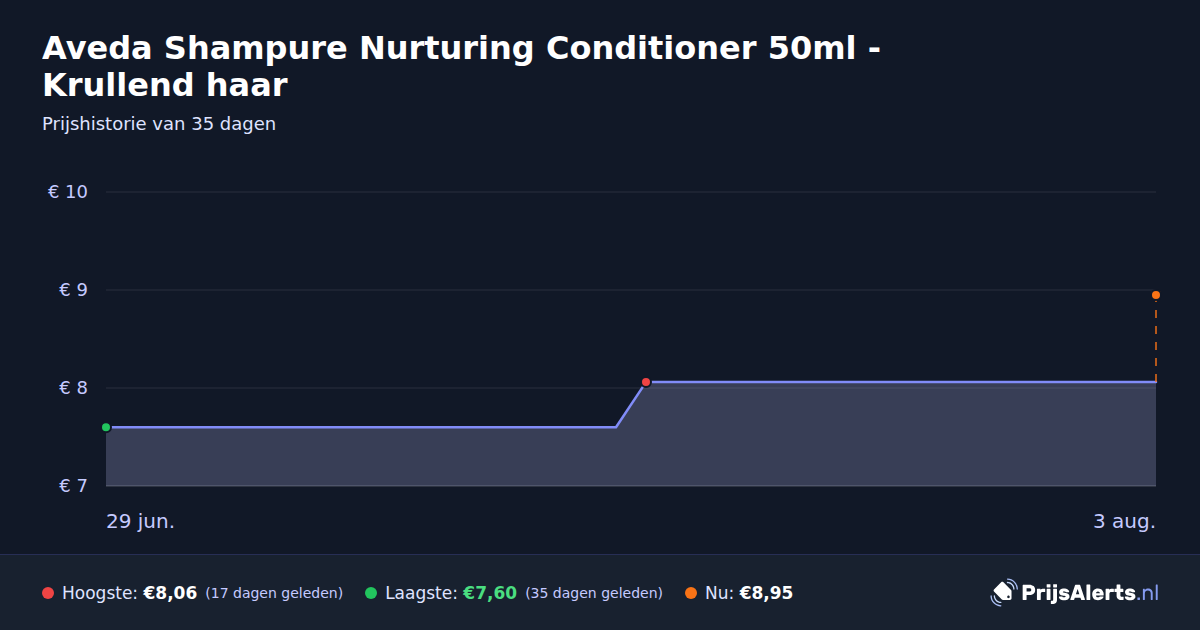1200x630 pixels.
Task: Select the green Laagste legend dot
Action: (x=371, y=593)
